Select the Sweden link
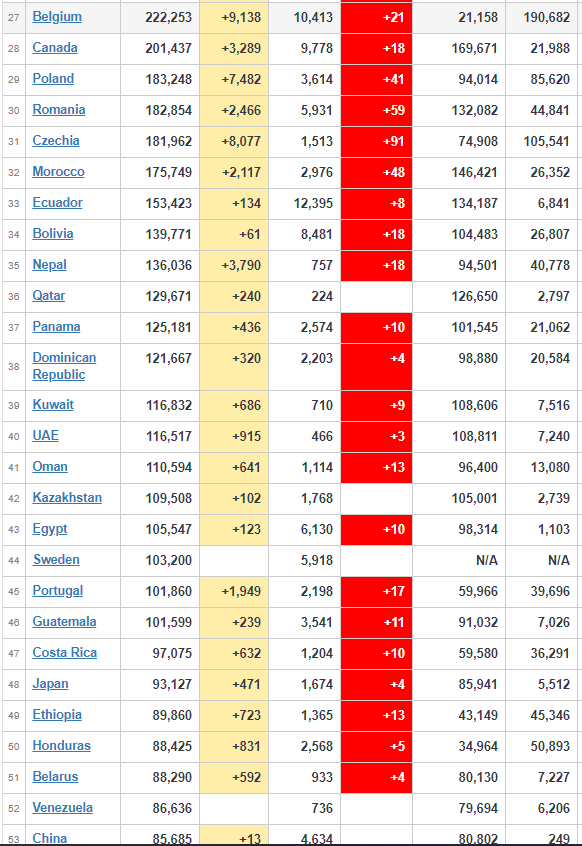The height and width of the screenshot is (846, 582). [56, 560]
